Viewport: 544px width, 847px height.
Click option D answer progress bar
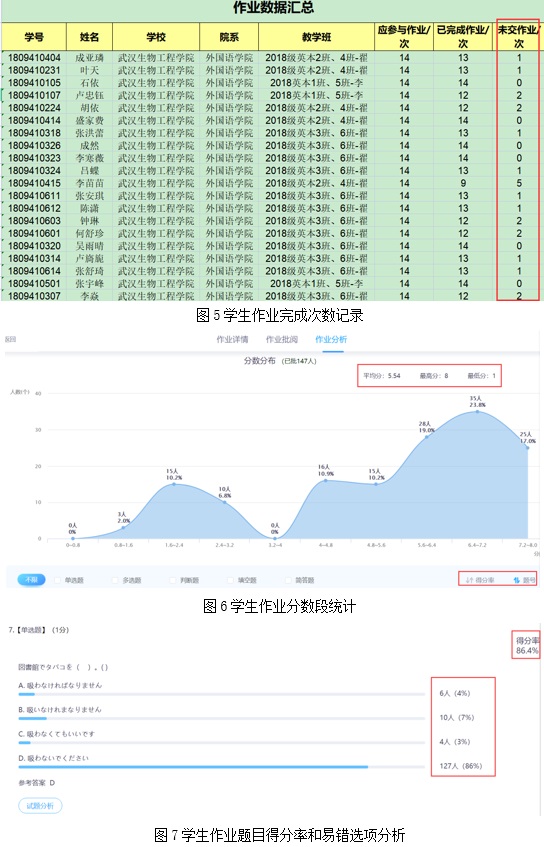[x=221, y=767]
